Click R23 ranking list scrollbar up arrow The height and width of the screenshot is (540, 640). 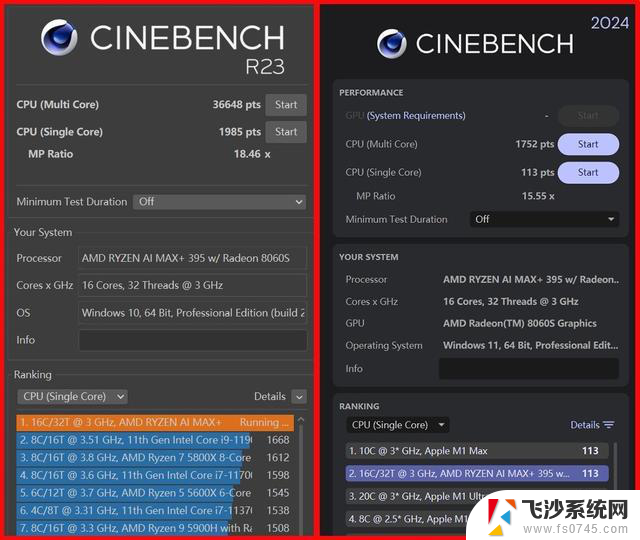[x=301, y=420]
